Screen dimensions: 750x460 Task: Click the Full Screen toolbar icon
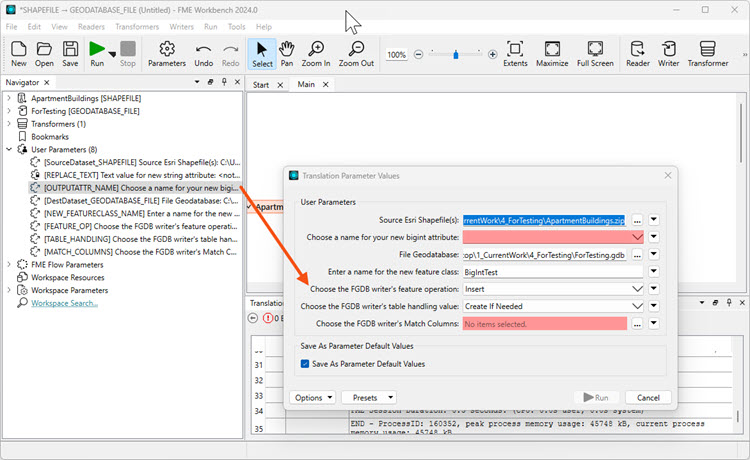[595, 54]
